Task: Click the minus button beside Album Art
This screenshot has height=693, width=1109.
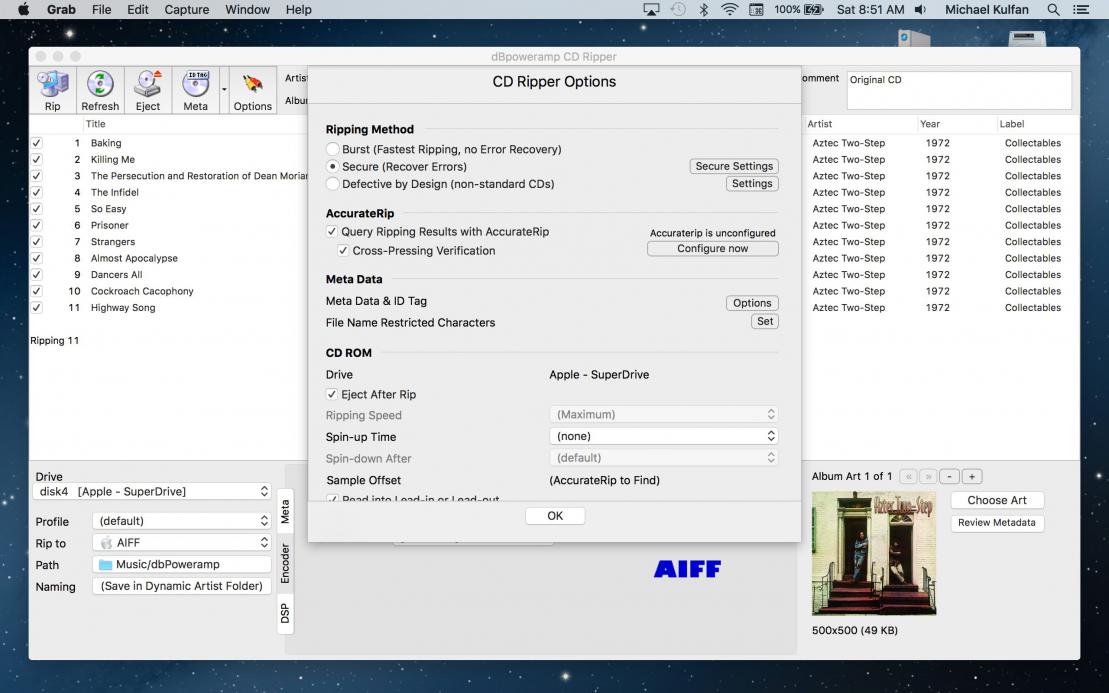Action: pos(950,477)
